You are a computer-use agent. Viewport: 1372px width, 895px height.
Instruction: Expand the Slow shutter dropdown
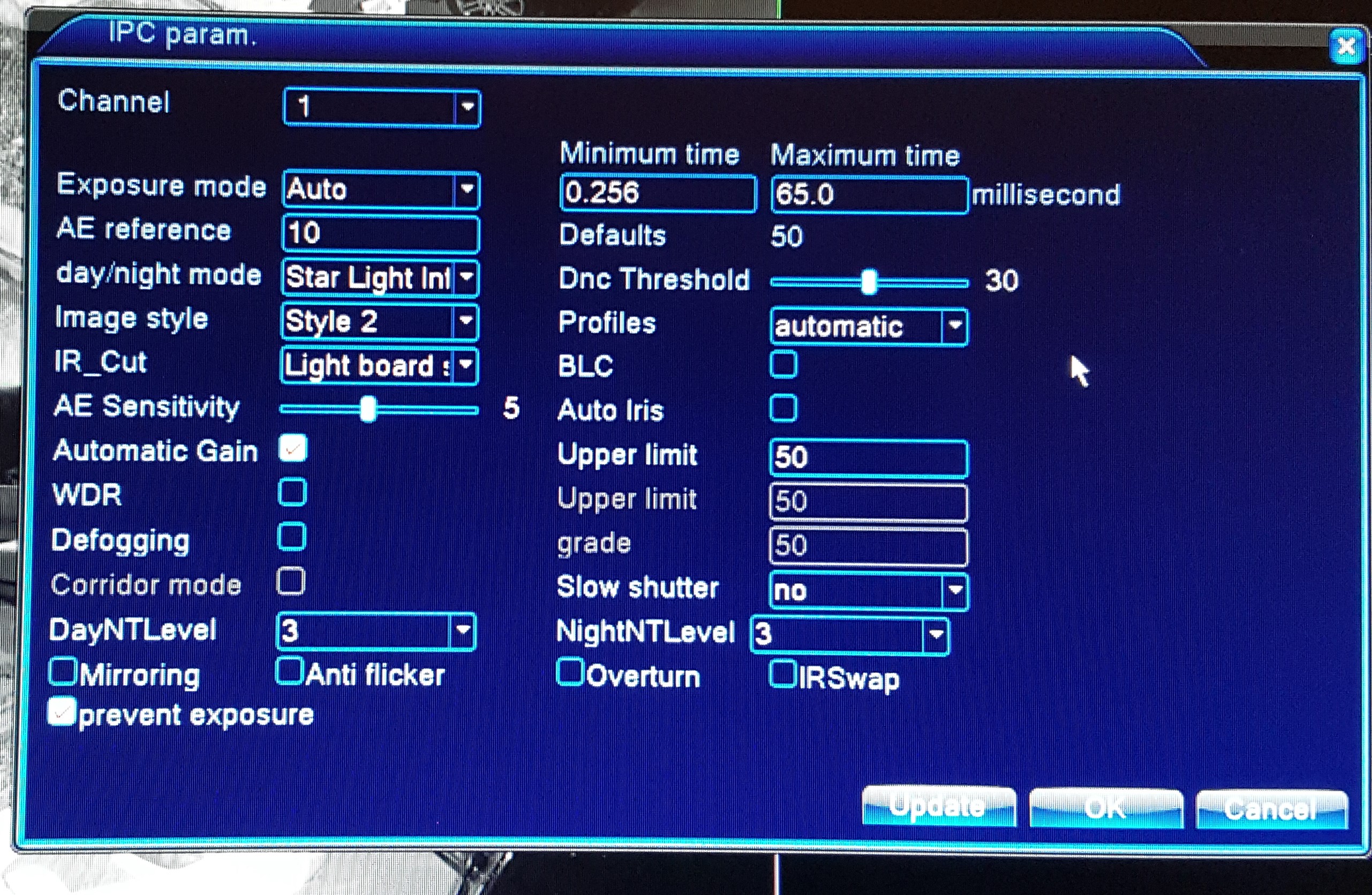pos(955,590)
